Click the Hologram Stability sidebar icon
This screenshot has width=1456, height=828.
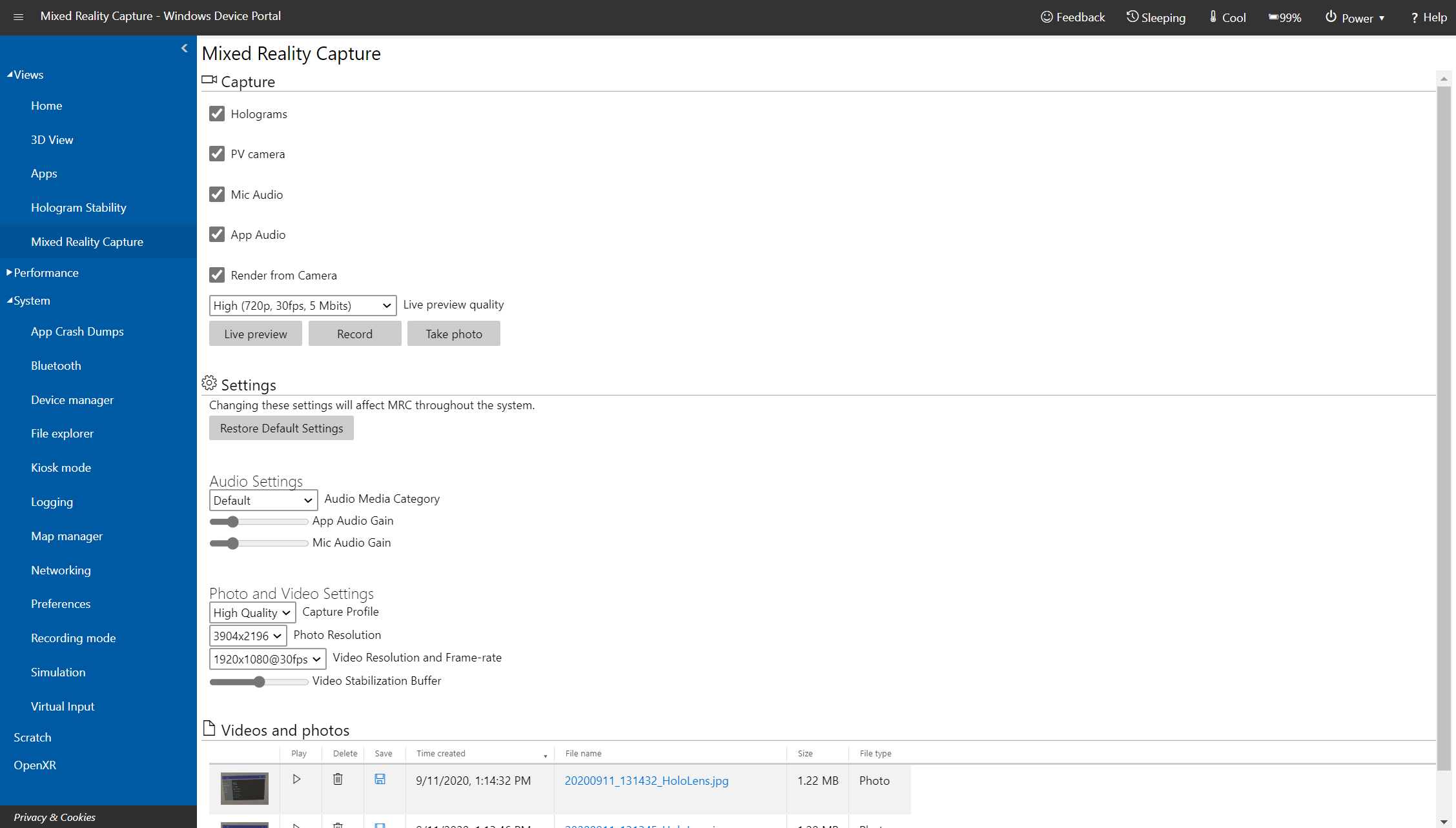[78, 207]
